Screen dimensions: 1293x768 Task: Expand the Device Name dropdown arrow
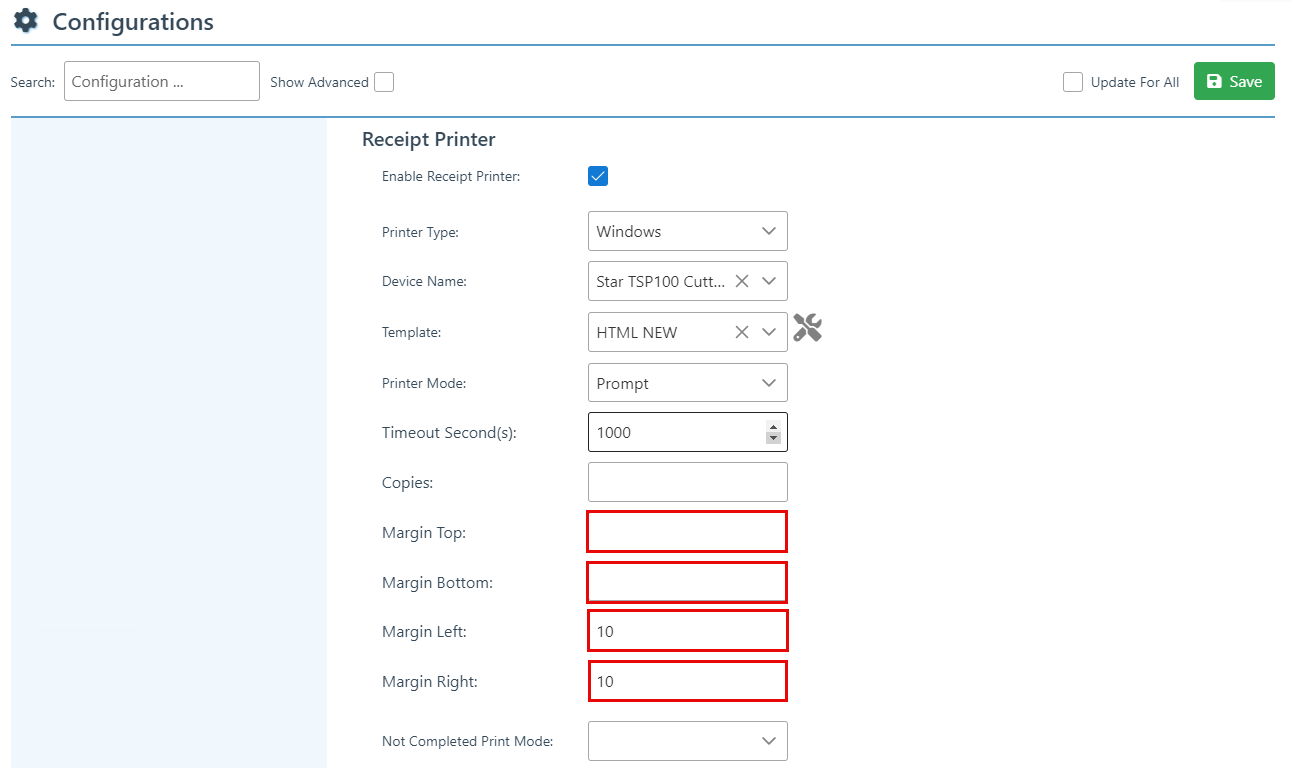769,282
